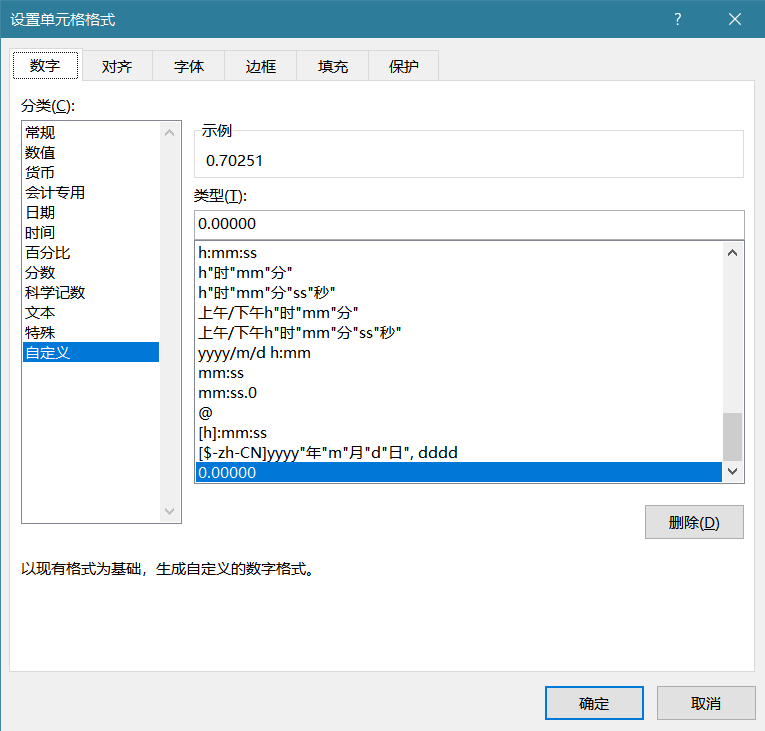Choose 货币 in category list
Image resolution: width=765 pixels, height=731 pixels.
(91, 172)
